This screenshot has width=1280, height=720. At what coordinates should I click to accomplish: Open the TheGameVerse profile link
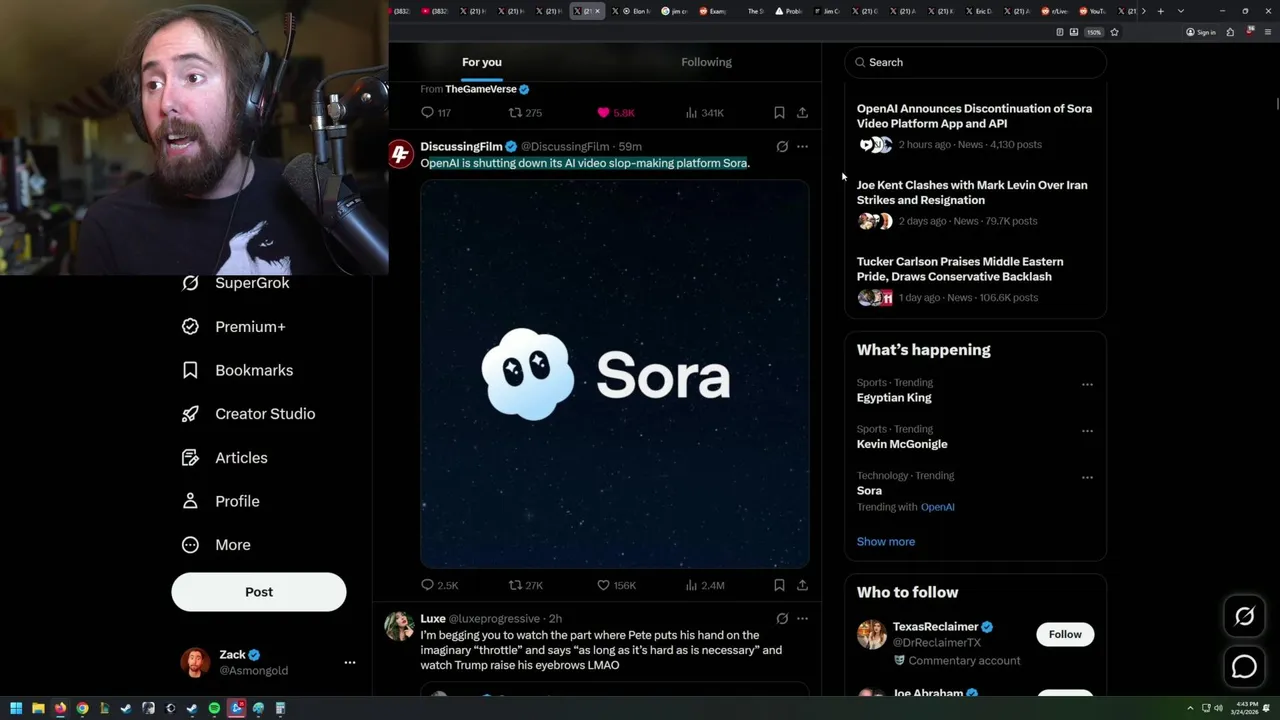(481, 89)
